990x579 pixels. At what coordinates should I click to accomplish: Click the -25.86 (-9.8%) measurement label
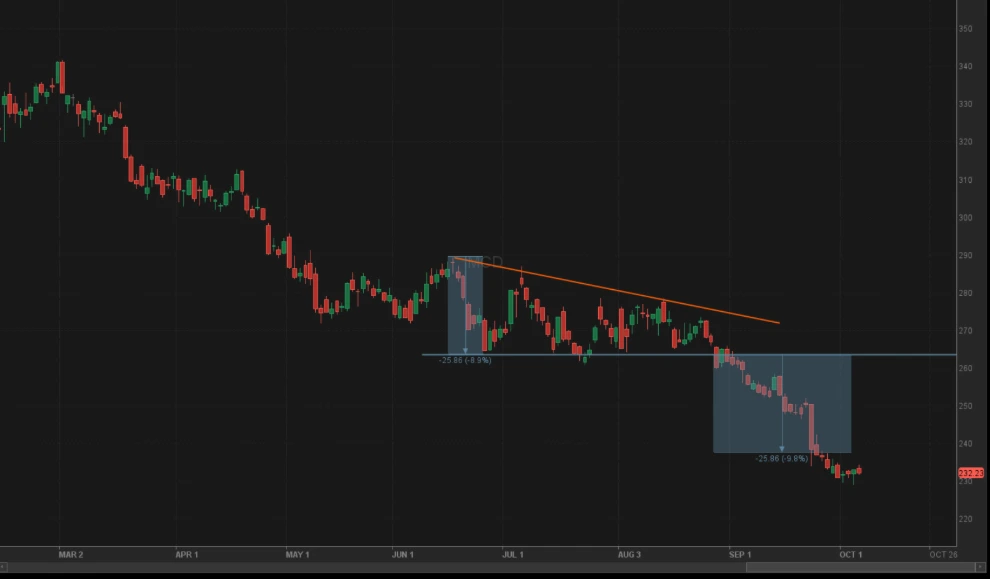pos(782,458)
